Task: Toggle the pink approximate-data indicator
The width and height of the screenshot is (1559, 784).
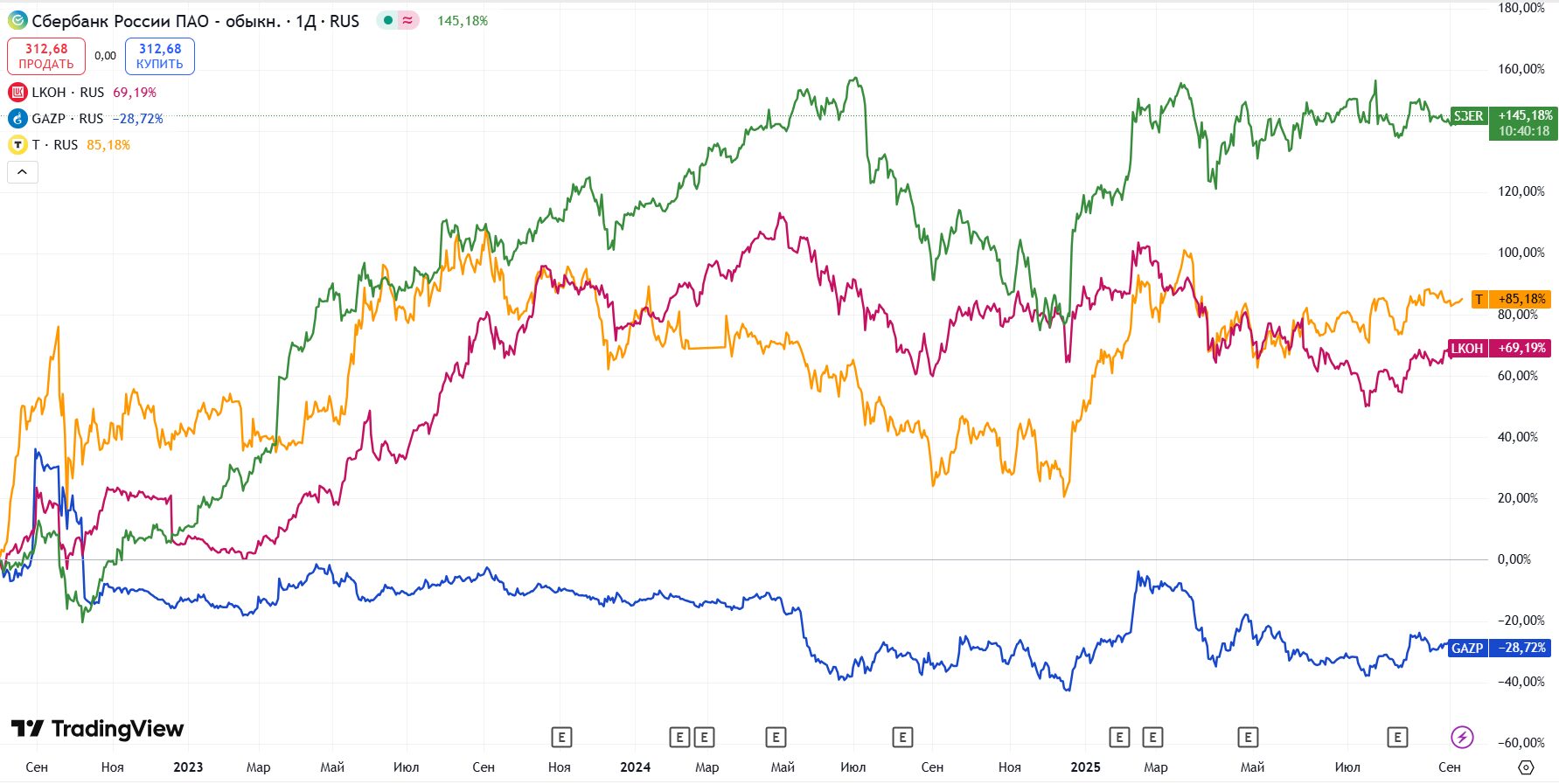Action: click(x=407, y=20)
